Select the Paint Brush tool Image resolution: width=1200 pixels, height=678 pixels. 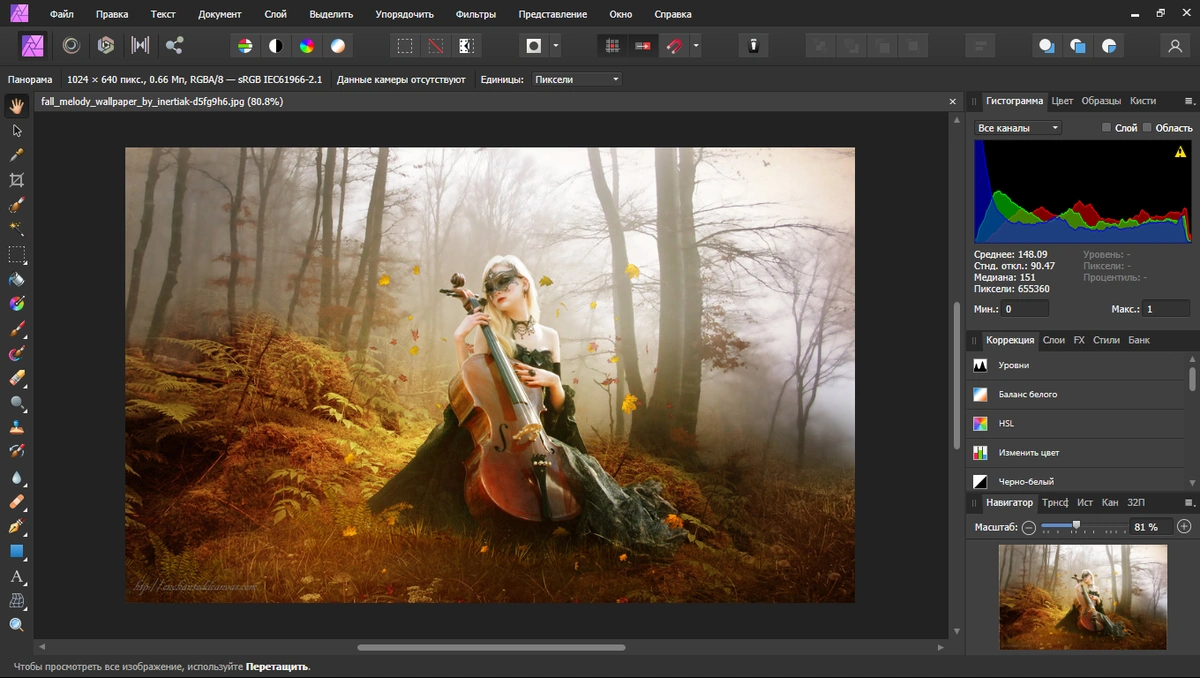click(x=17, y=329)
